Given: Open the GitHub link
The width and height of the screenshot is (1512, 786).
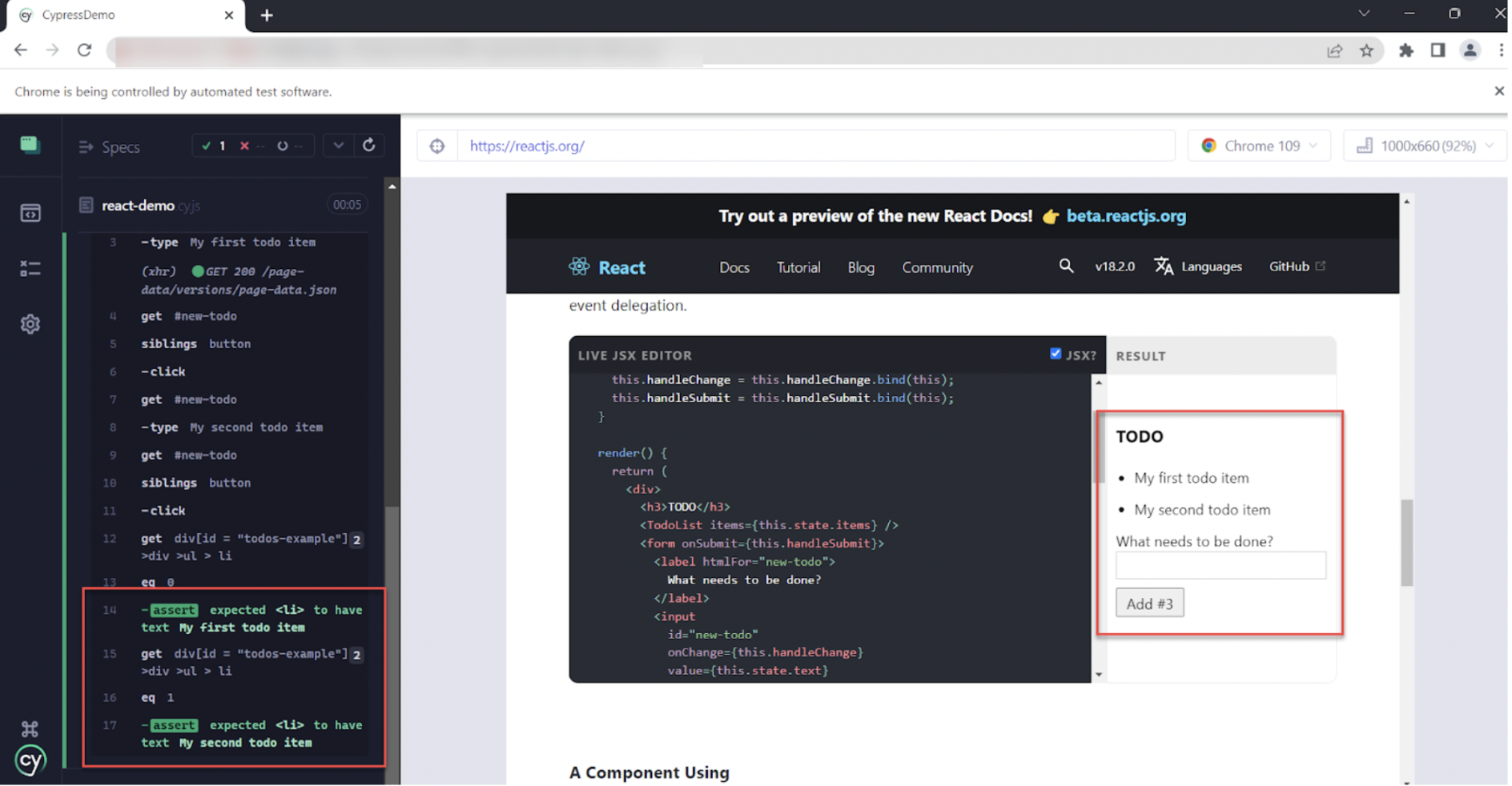Looking at the screenshot, I should click(x=1297, y=267).
